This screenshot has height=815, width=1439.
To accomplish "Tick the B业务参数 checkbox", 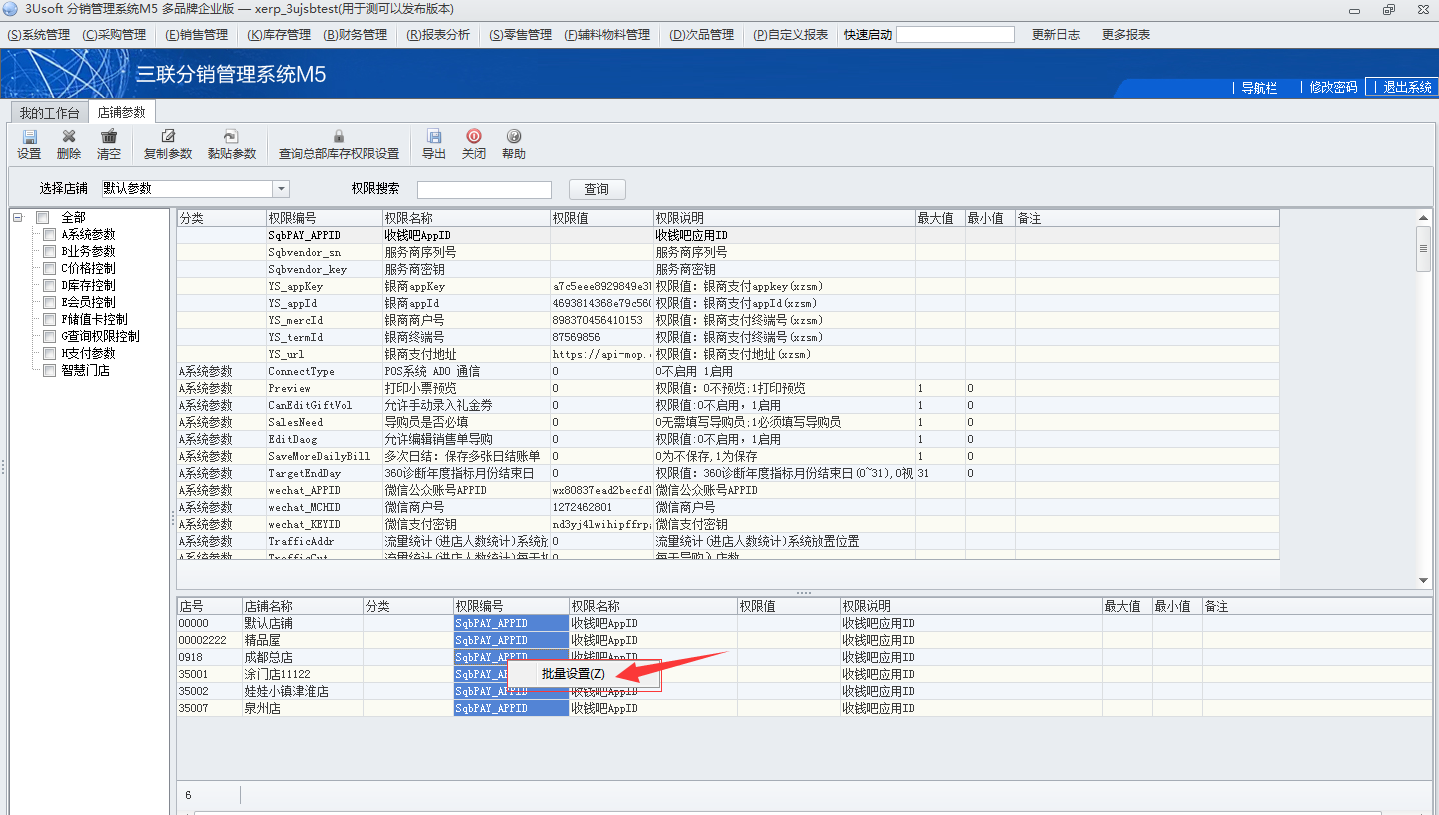I will point(49,251).
